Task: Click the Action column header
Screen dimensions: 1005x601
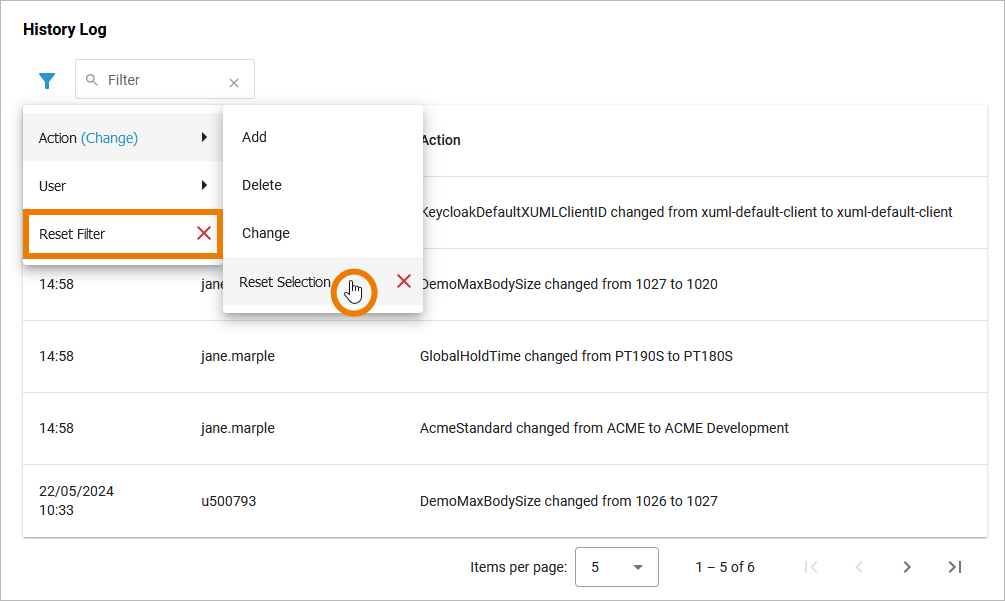Action: (x=441, y=140)
